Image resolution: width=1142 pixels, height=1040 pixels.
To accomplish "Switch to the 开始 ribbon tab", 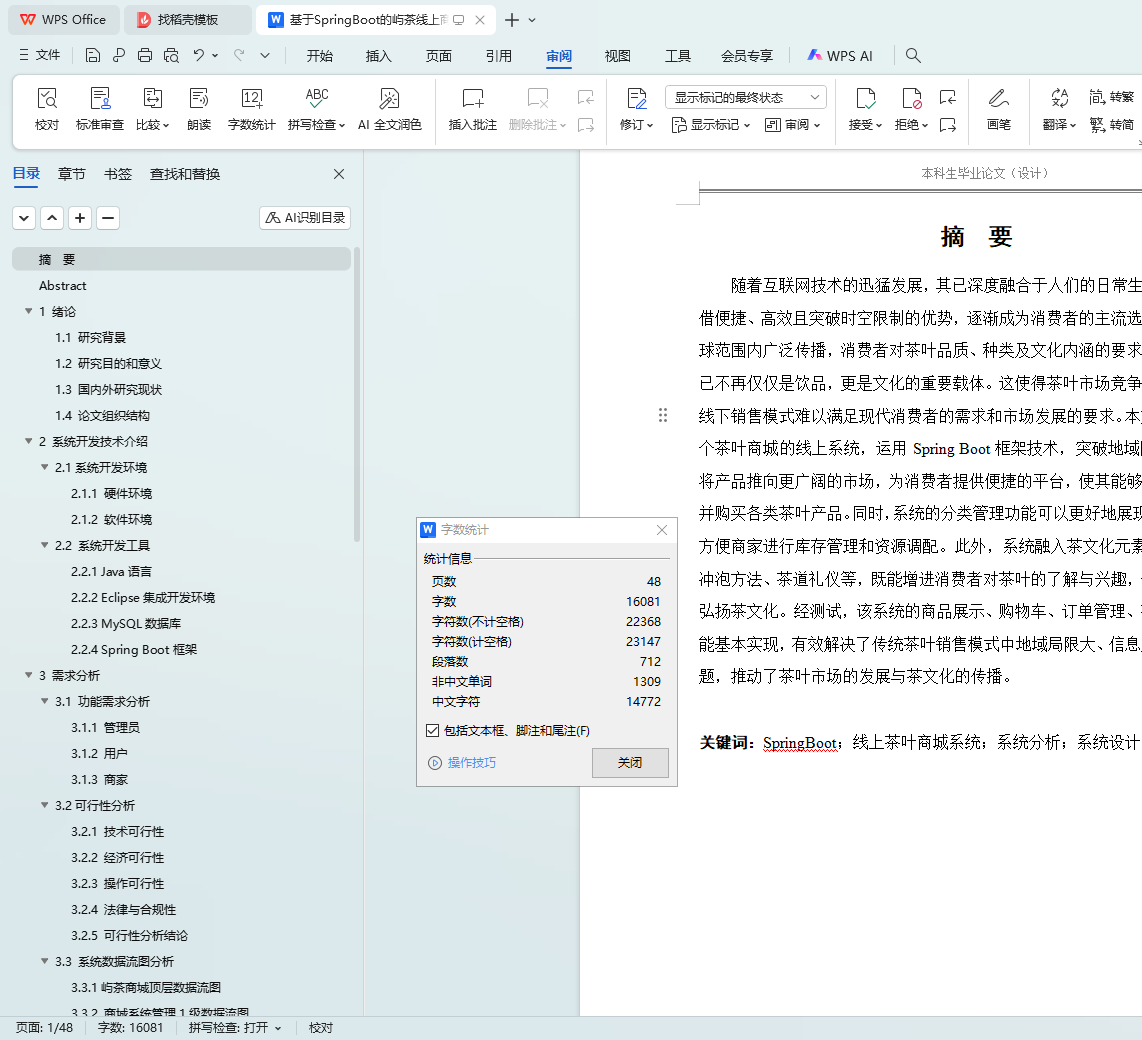I will pos(320,56).
